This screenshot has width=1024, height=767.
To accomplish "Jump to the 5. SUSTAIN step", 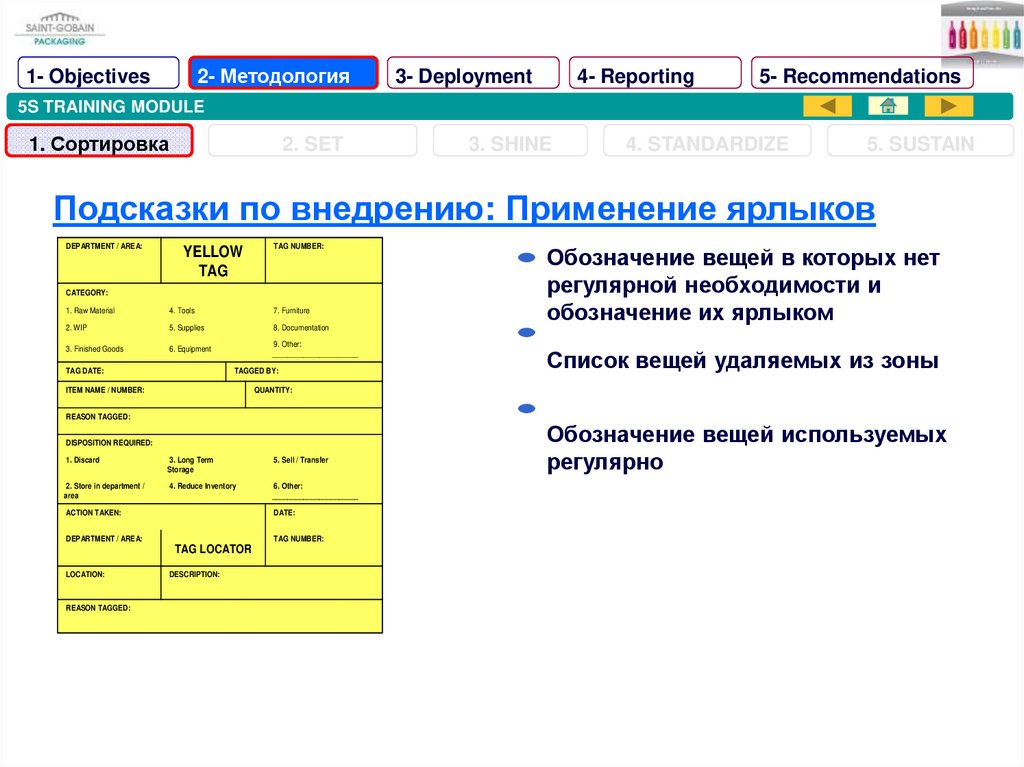I will coord(919,143).
